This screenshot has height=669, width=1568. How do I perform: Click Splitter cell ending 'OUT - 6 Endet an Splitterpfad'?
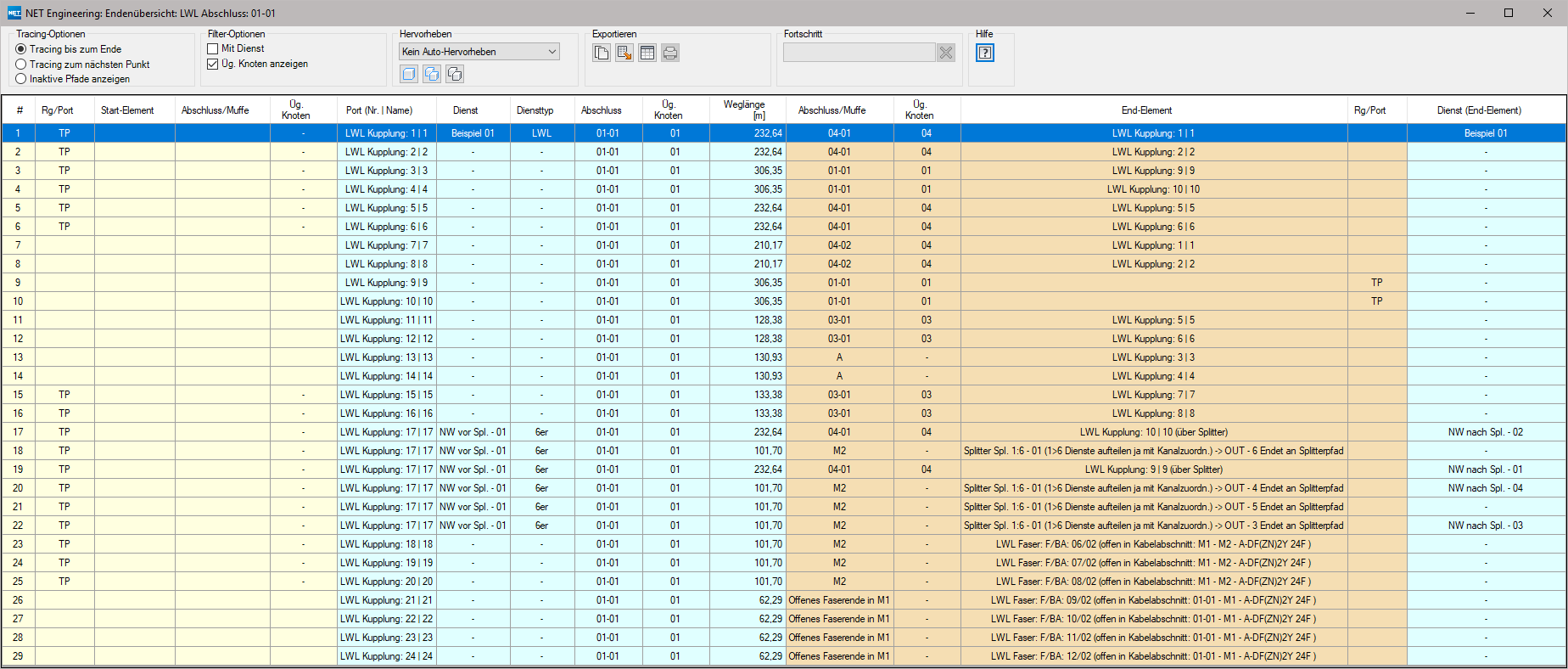click(x=1153, y=451)
